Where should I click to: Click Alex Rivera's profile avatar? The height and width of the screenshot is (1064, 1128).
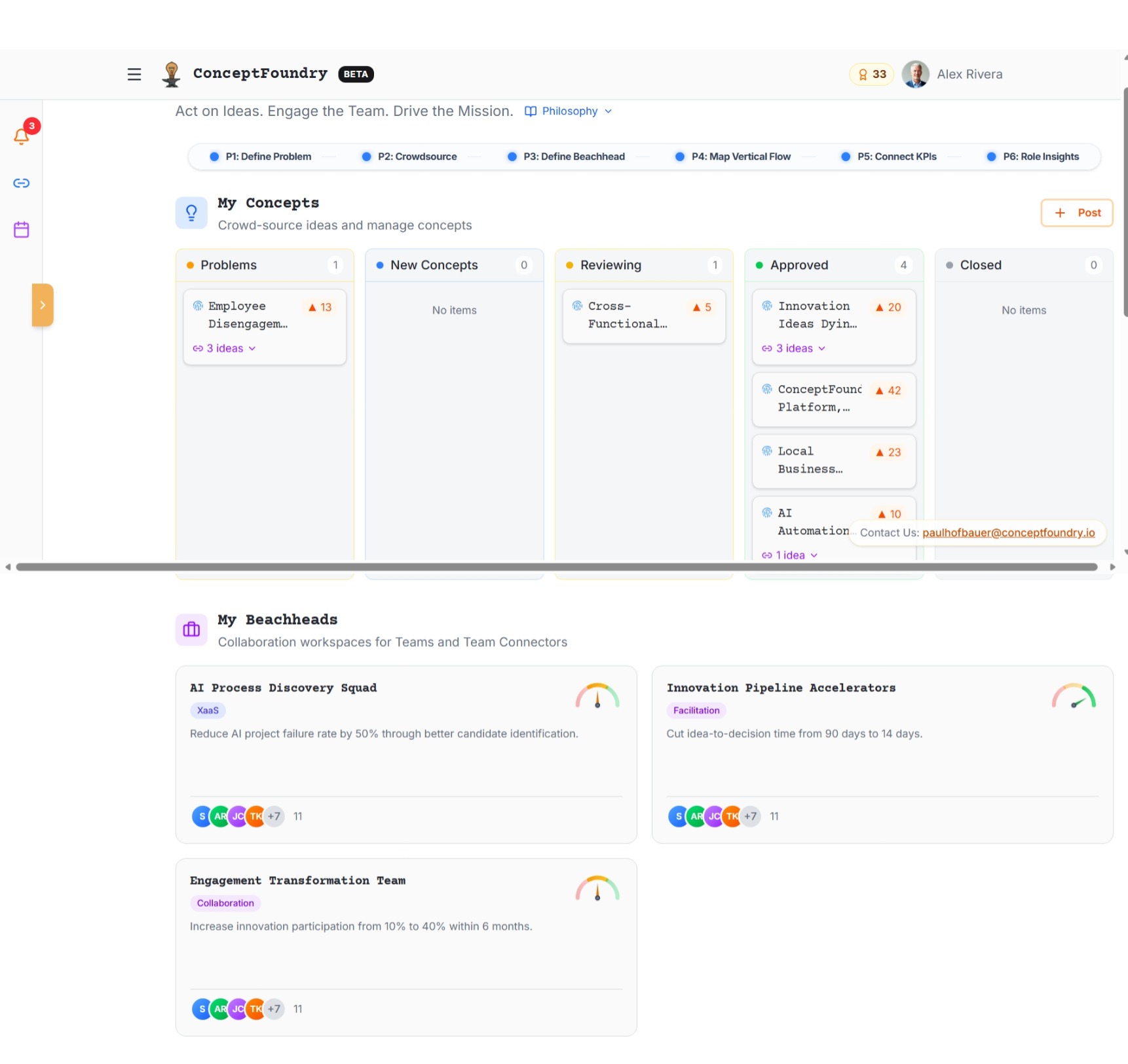(915, 75)
